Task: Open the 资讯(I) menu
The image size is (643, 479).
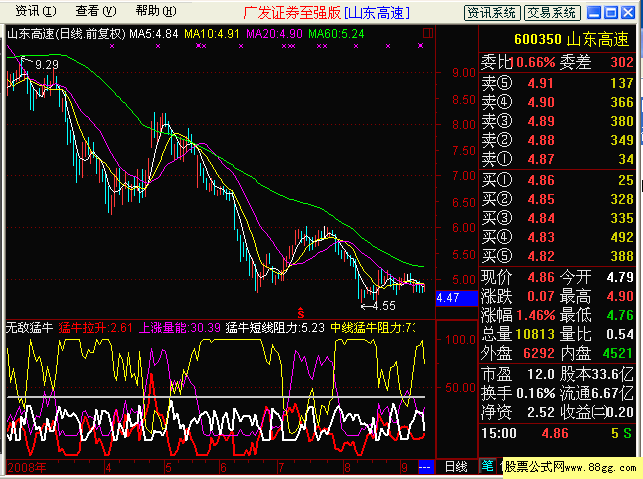Action: [x=36, y=11]
